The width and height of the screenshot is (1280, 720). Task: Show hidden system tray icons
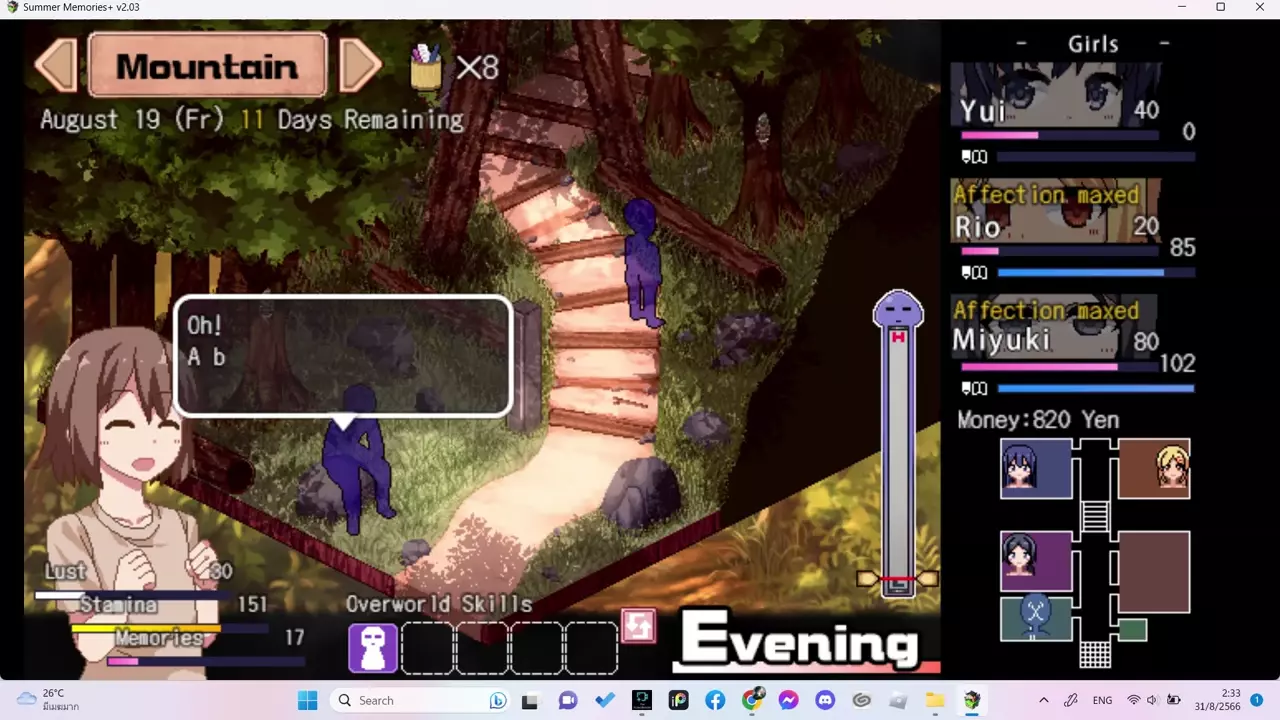click(1044, 700)
